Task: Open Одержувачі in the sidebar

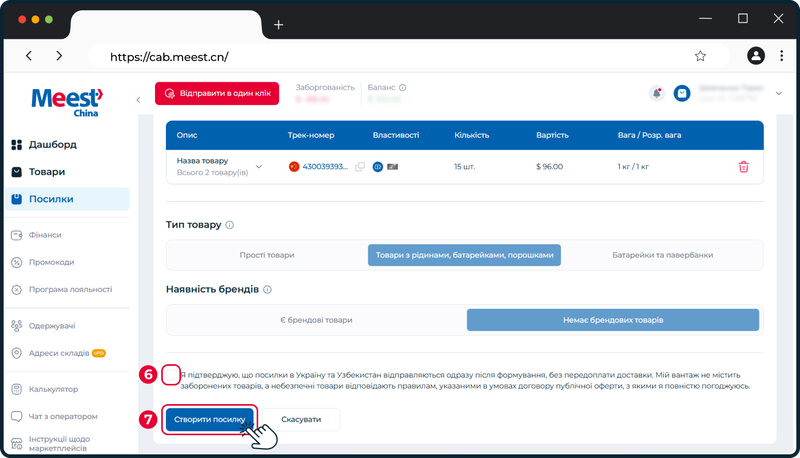Action: pos(52,326)
